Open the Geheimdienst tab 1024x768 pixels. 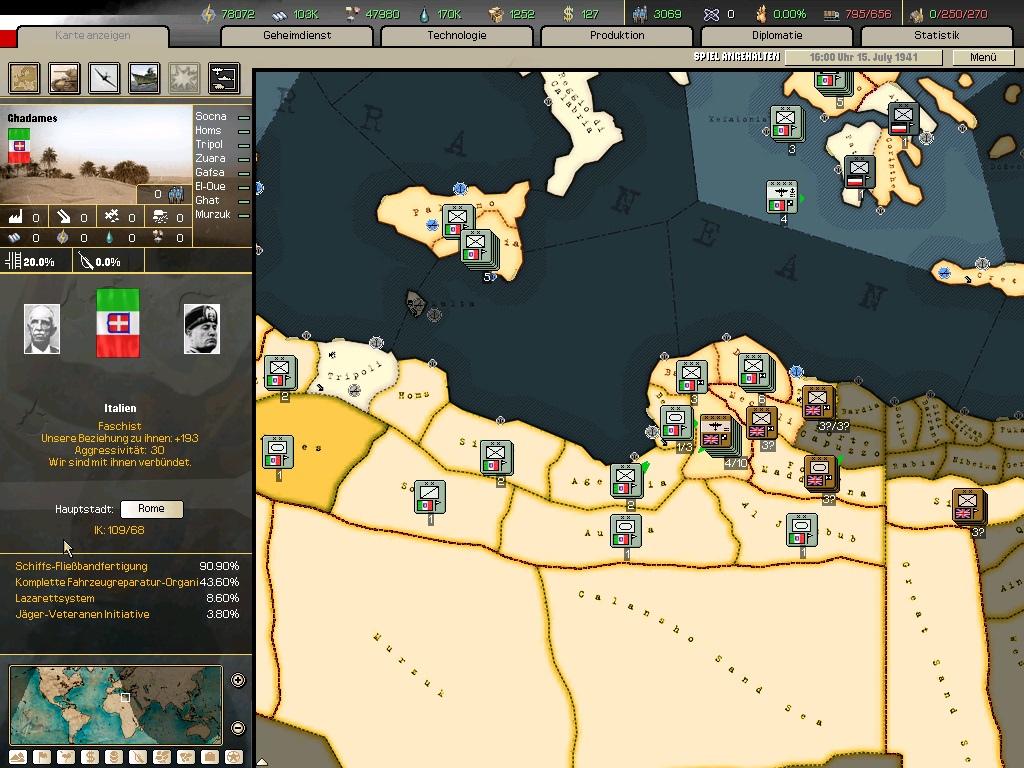coord(297,36)
